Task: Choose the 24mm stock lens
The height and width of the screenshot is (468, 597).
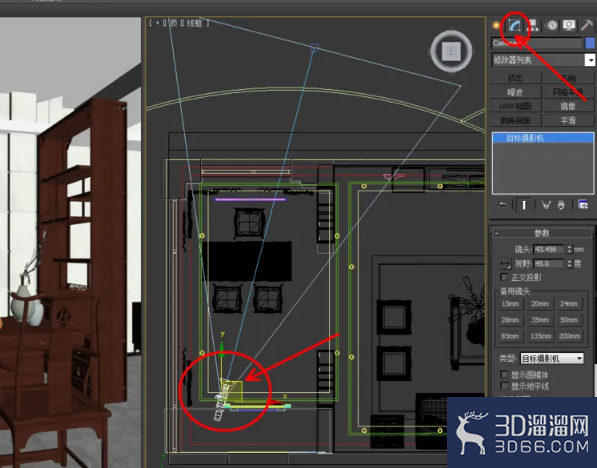Action: [569, 304]
